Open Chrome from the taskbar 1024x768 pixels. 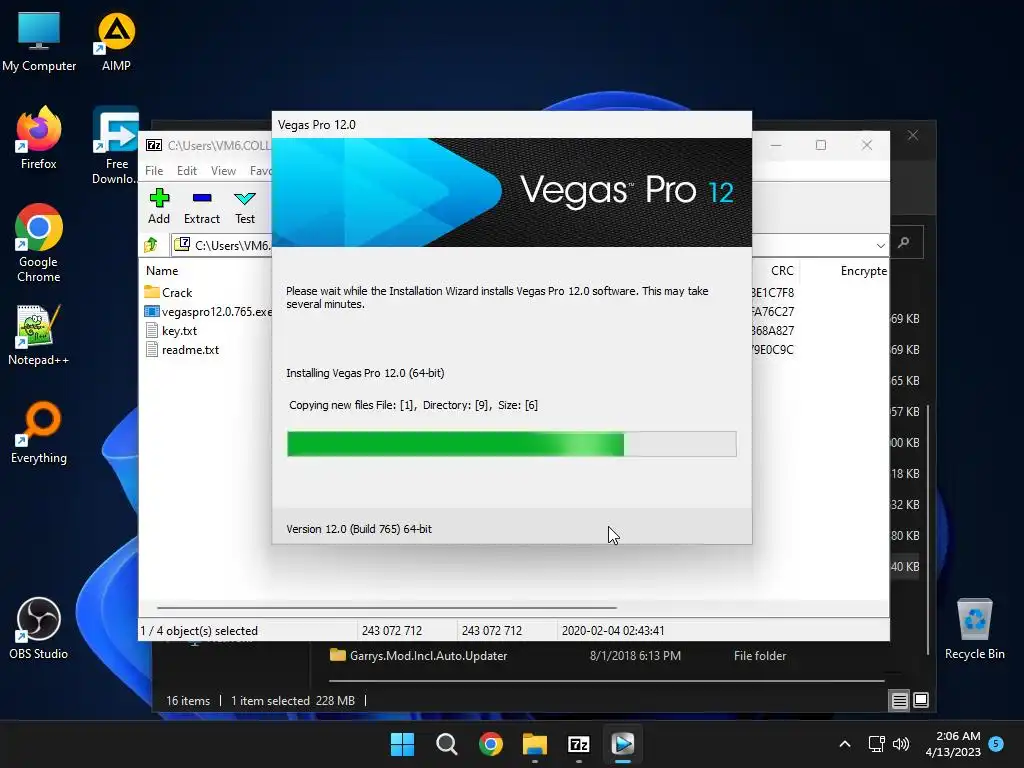(490, 744)
